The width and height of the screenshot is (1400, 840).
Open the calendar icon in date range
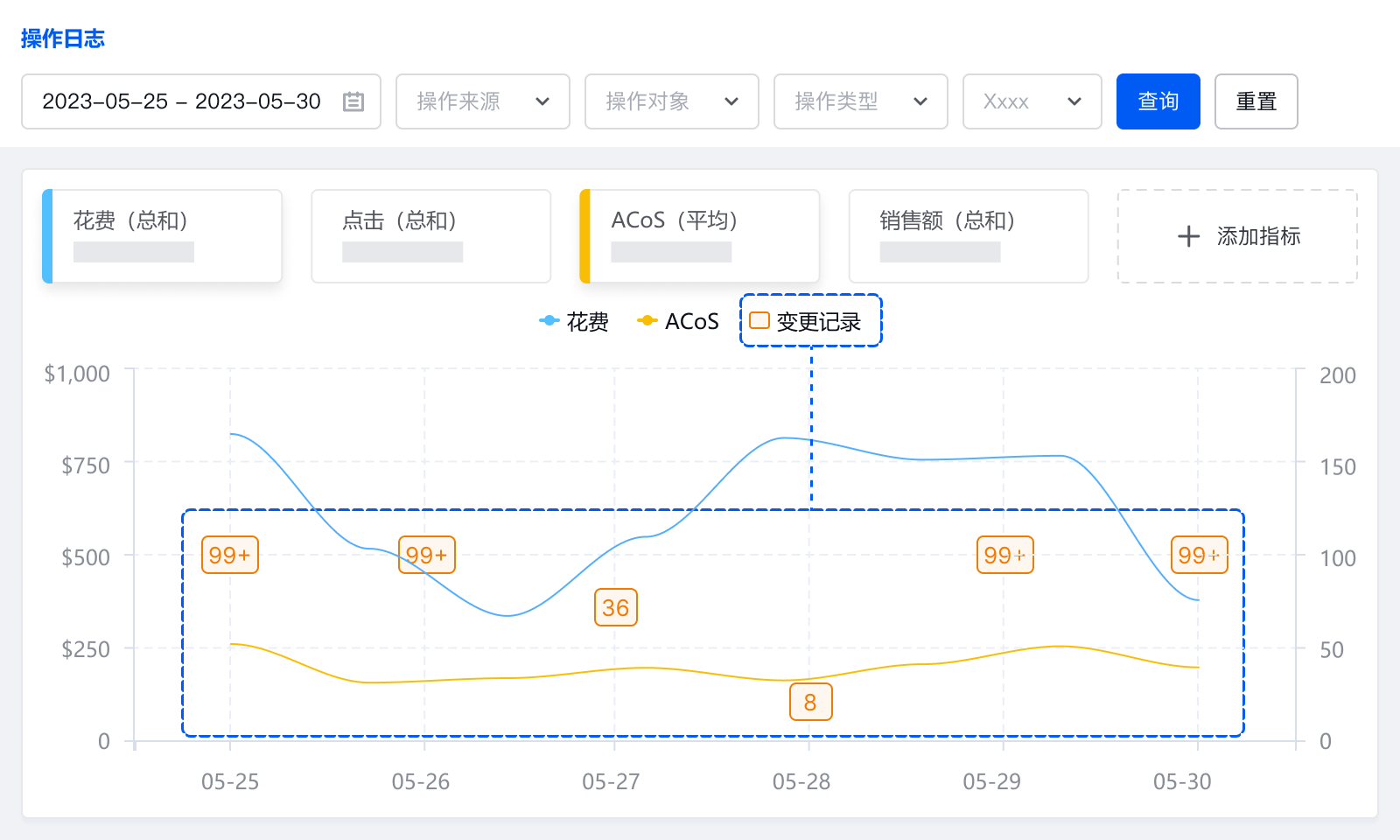353,101
